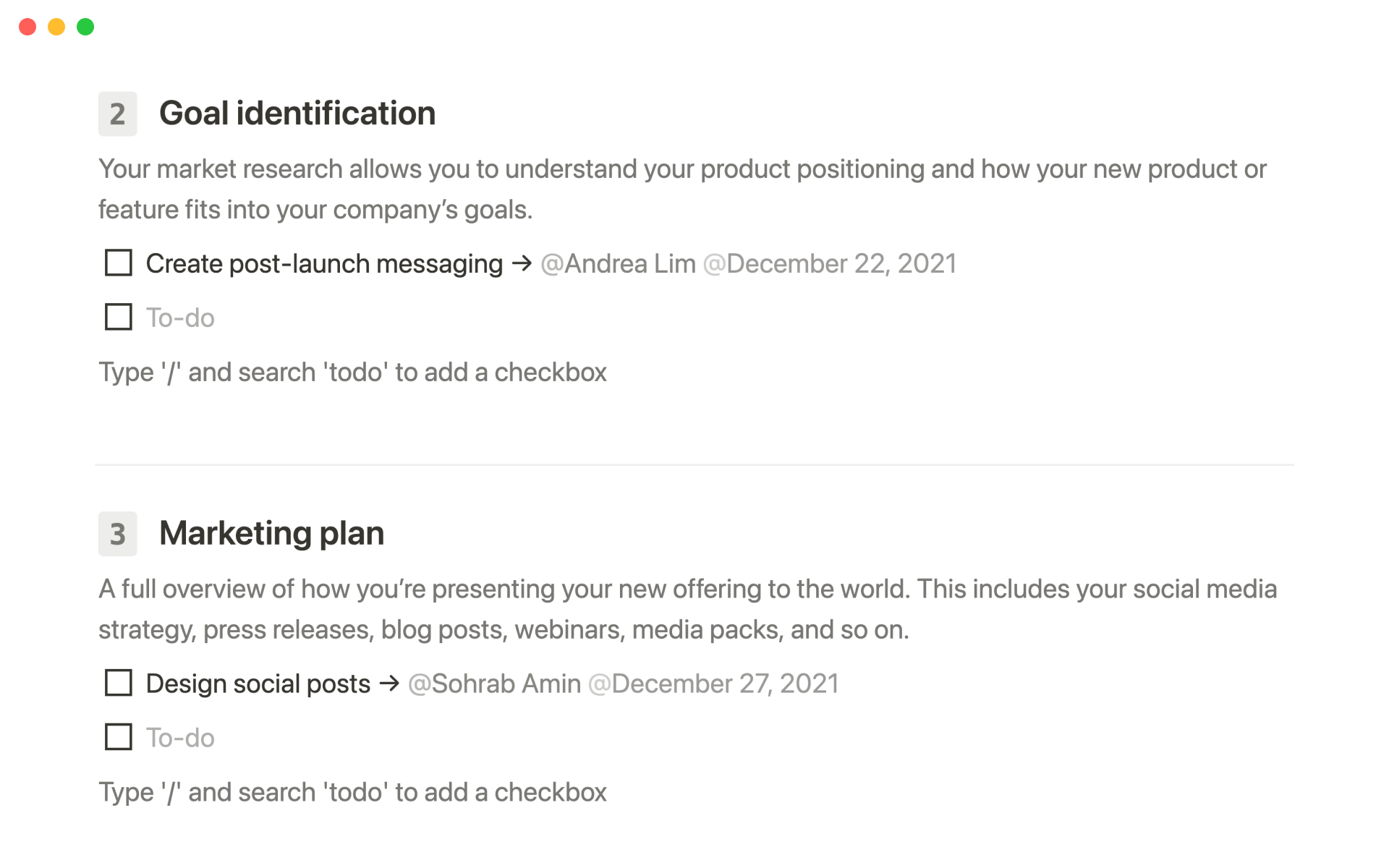Screen dimensions: 1389x868
Task: Click the number 3 section badge
Action: pyautogui.click(x=117, y=534)
